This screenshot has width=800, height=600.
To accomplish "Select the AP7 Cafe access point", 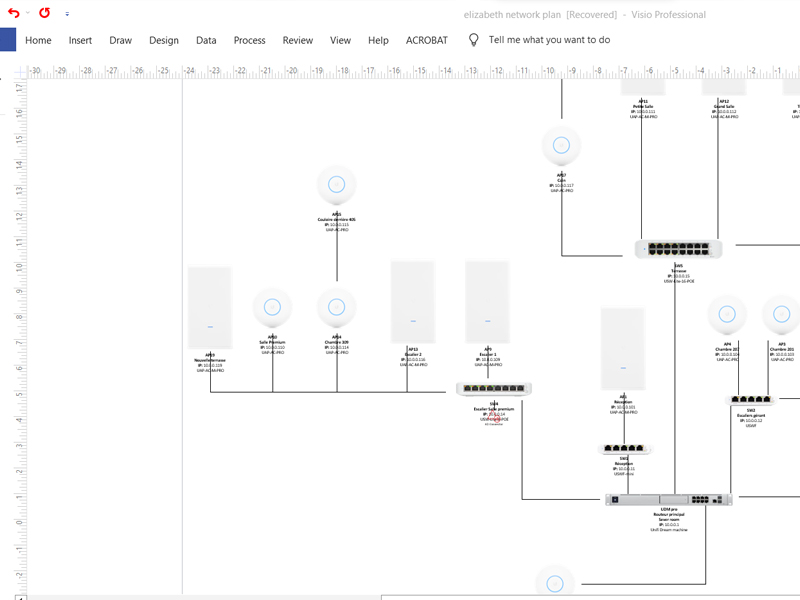I will pos(561,146).
